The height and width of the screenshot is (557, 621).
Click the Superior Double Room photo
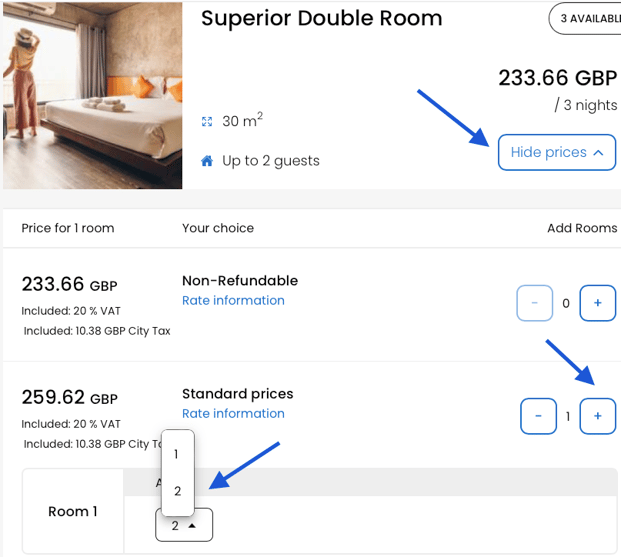pyautogui.click(x=93, y=95)
